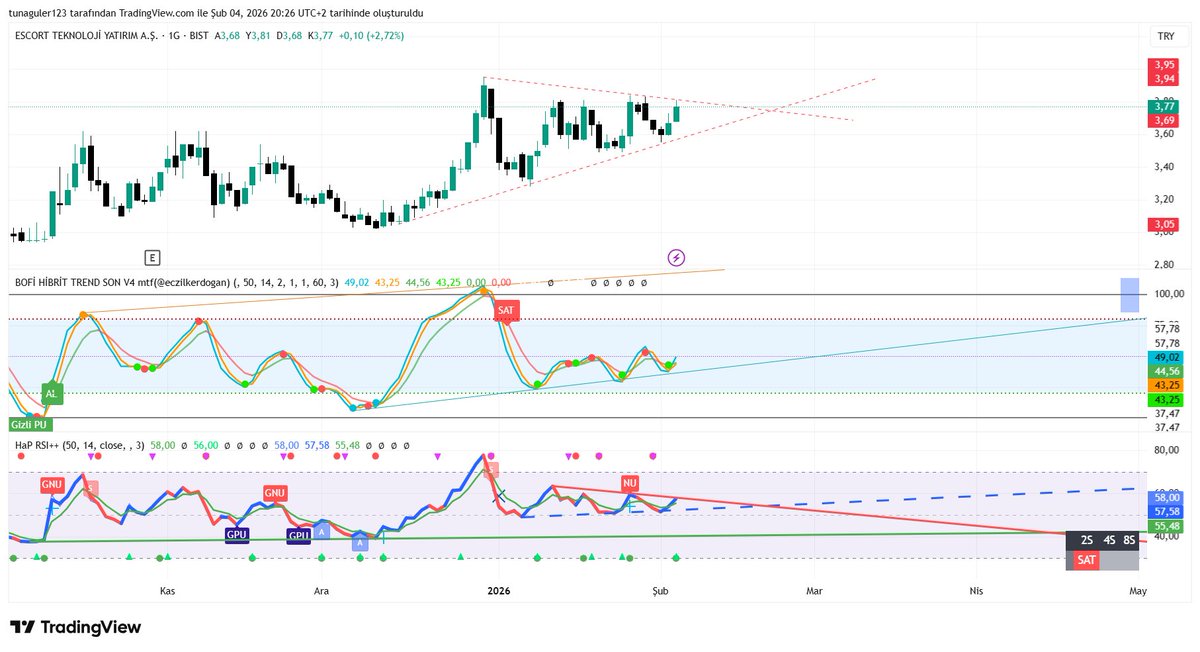
Task: Click the Kas label on the time axis
Action: [168, 591]
